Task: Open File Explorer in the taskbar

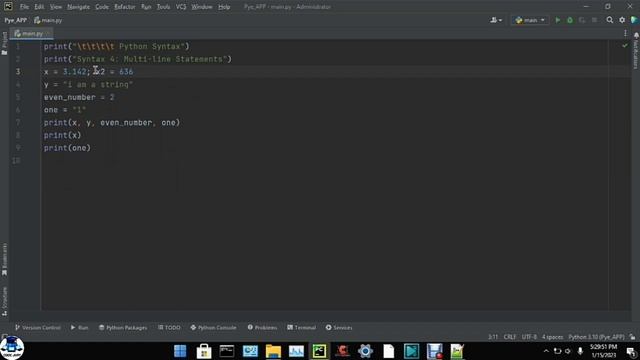Action: (273, 351)
